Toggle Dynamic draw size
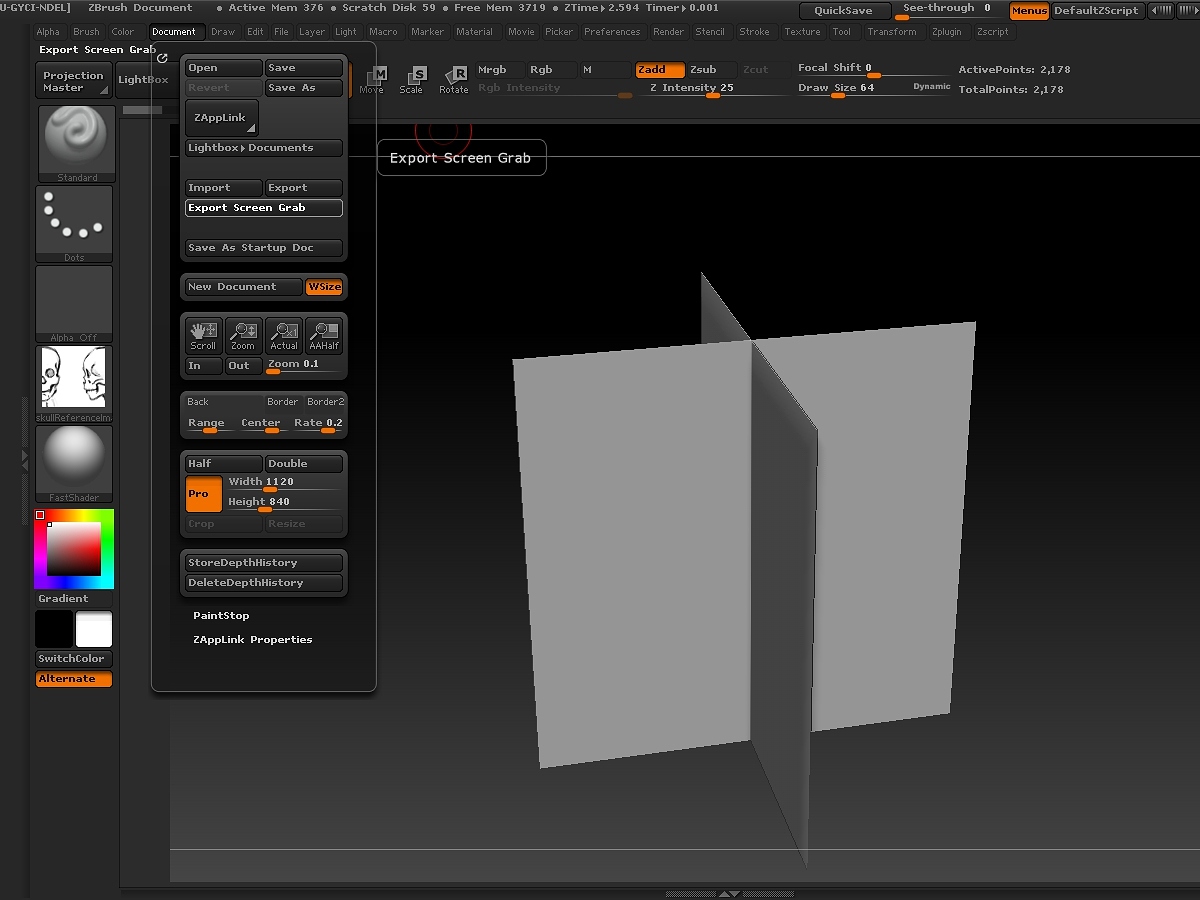 931,87
